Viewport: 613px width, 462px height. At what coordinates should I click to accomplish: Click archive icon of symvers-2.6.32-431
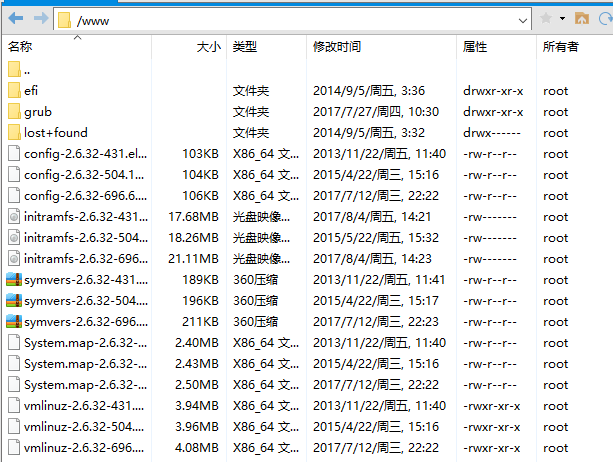[14, 279]
